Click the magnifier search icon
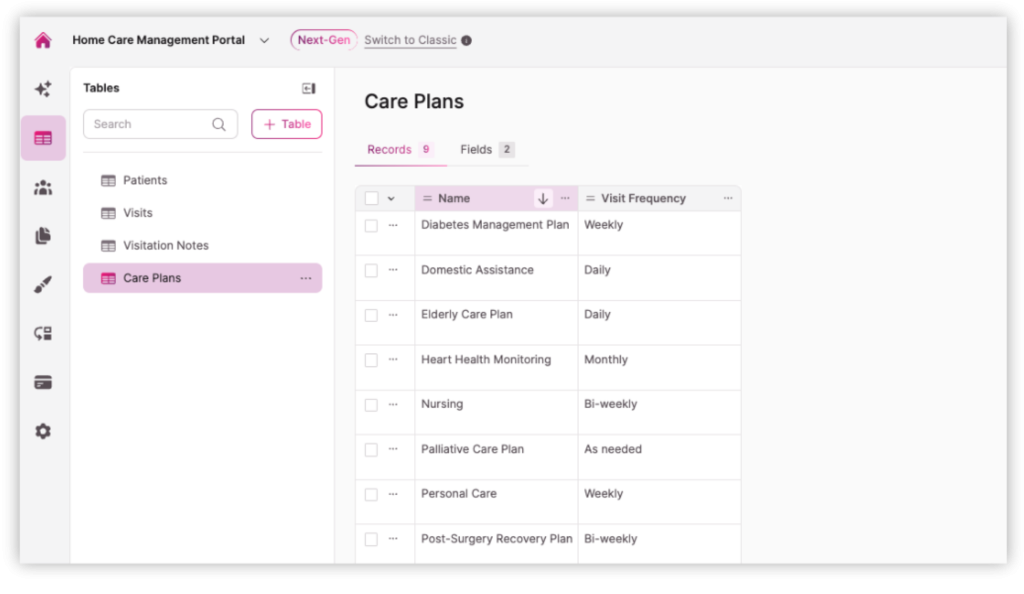1024x594 pixels. (x=219, y=124)
